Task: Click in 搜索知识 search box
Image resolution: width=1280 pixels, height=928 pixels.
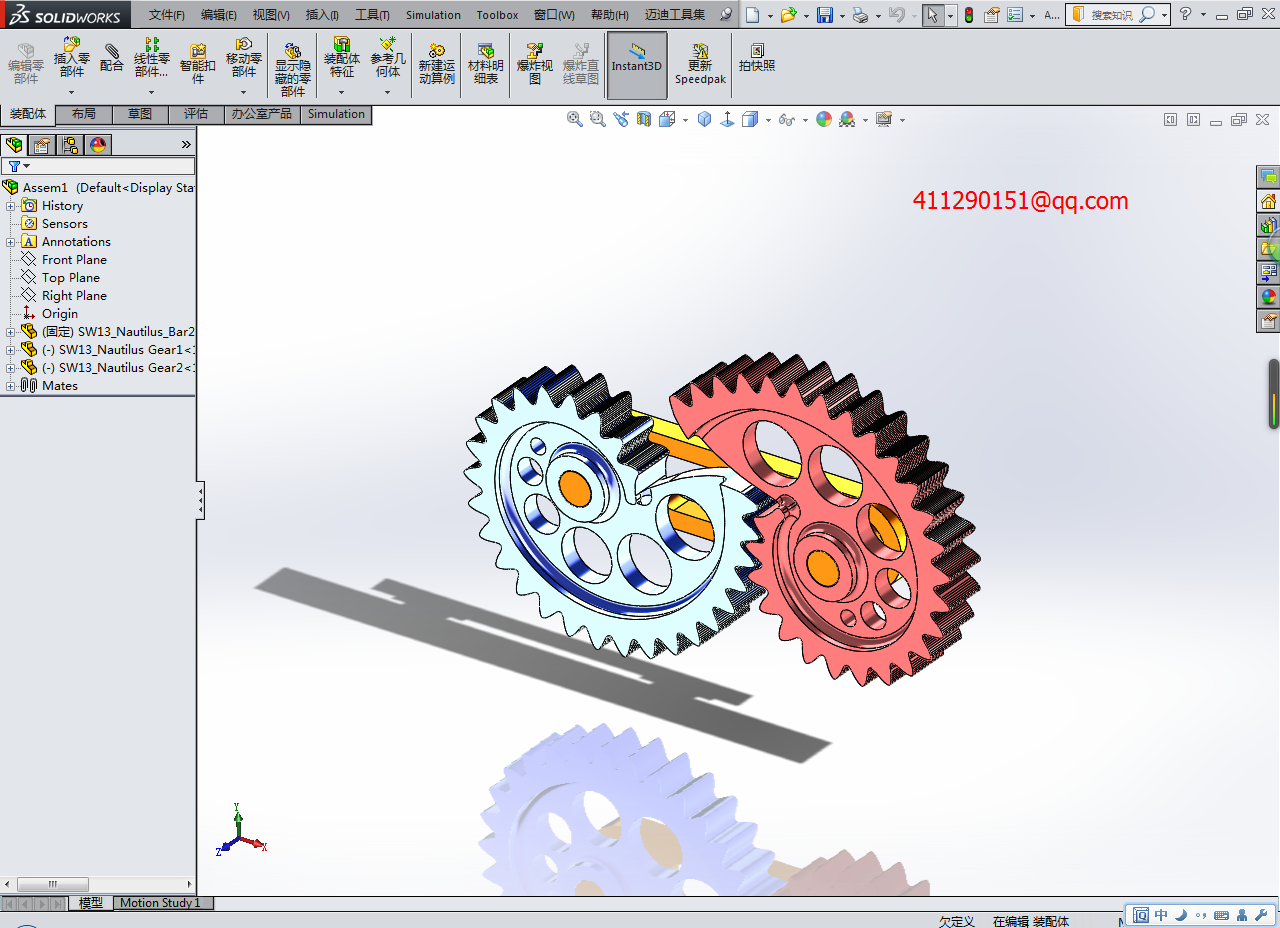Action: pyautogui.click(x=1112, y=15)
